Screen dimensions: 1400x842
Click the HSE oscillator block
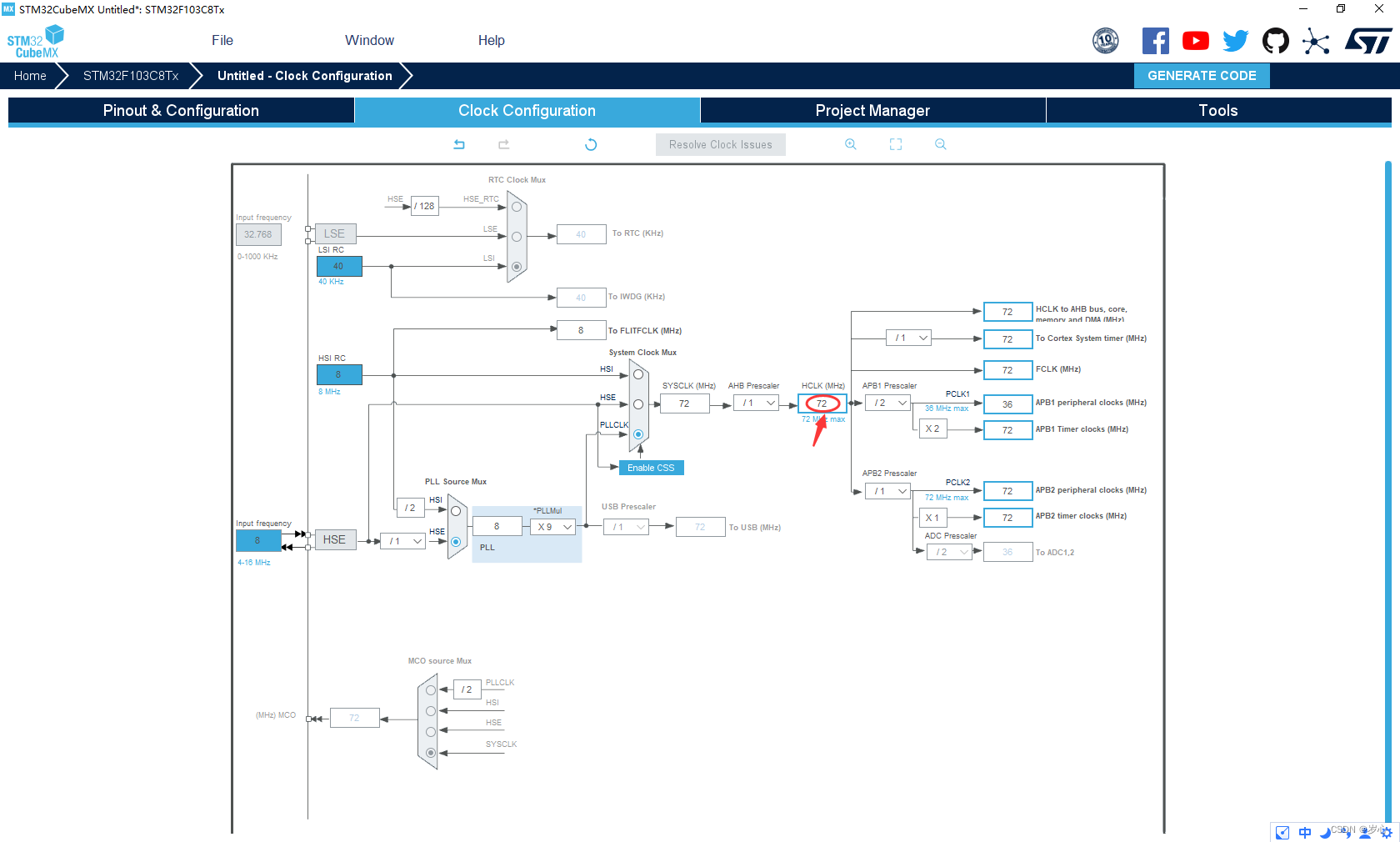[x=336, y=539]
